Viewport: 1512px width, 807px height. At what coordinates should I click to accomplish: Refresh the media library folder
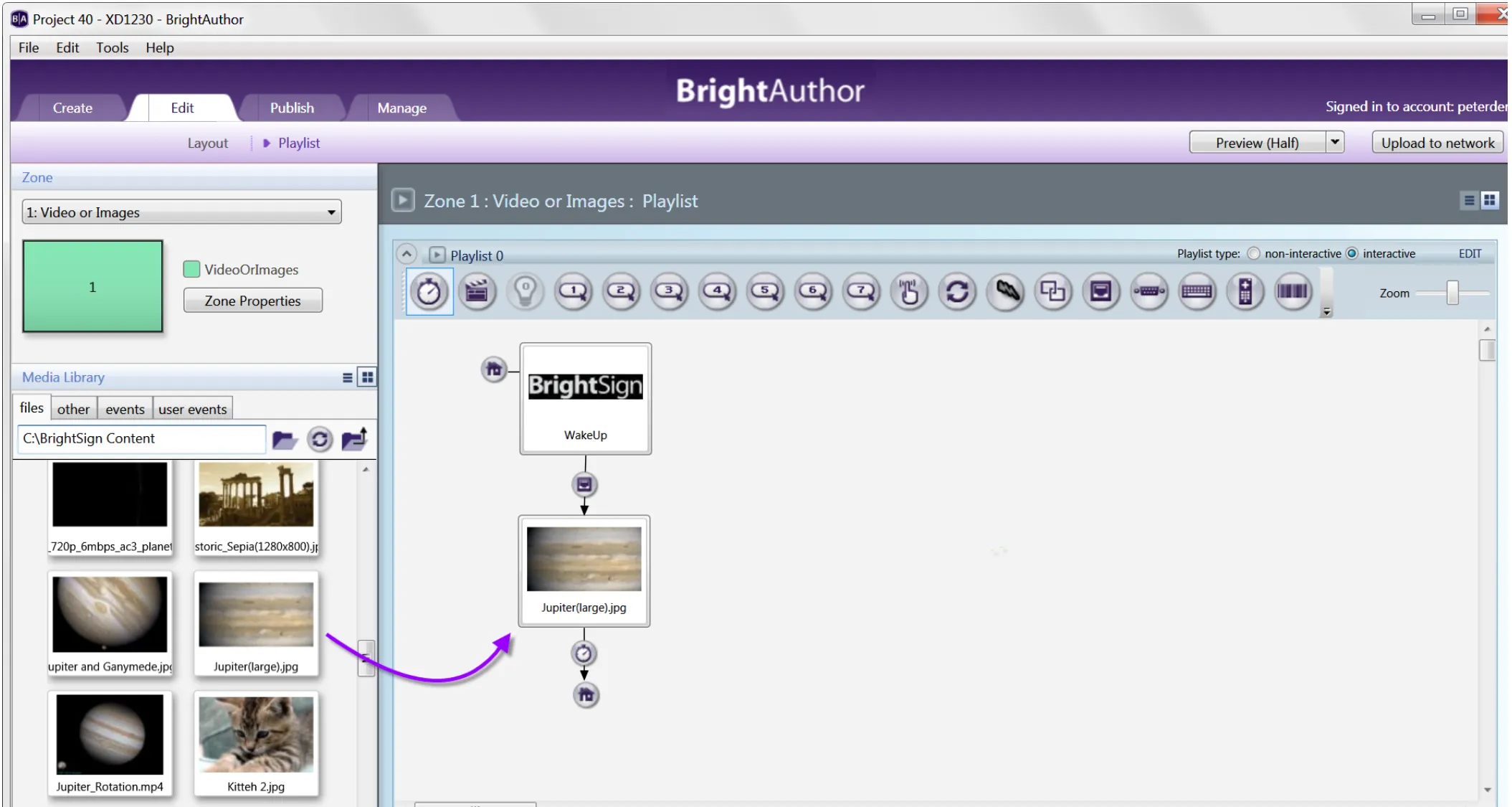click(x=320, y=439)
